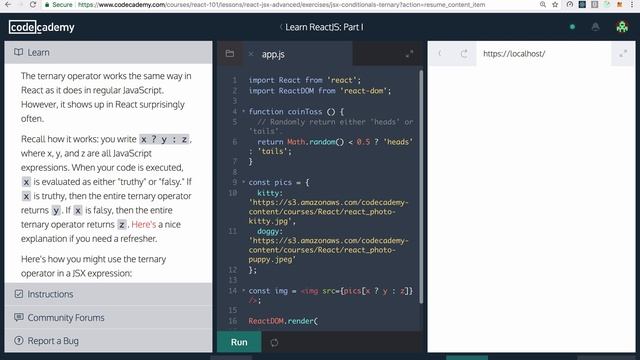
Task: Open the Learn panel header
Action: (x=109, y=52)
